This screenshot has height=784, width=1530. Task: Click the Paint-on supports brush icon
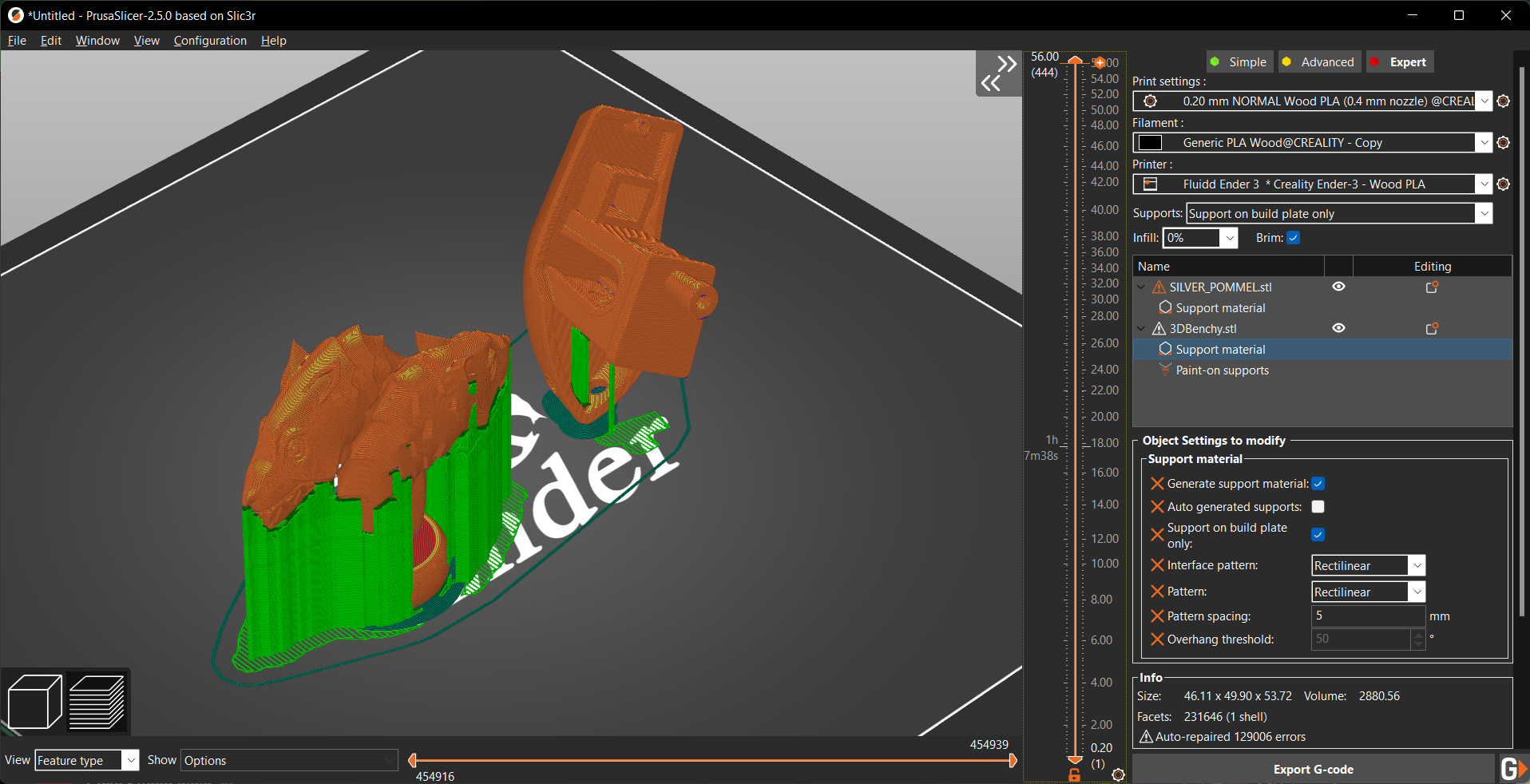click(x=1165, y=370)
